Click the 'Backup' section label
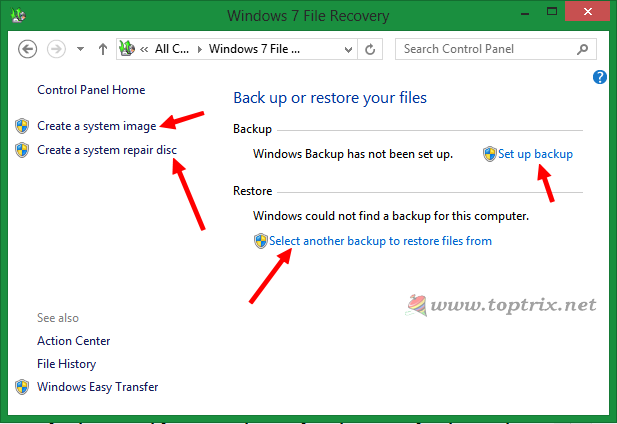The height and width of the screenshot is (424, 617). [x=252, y=129]
